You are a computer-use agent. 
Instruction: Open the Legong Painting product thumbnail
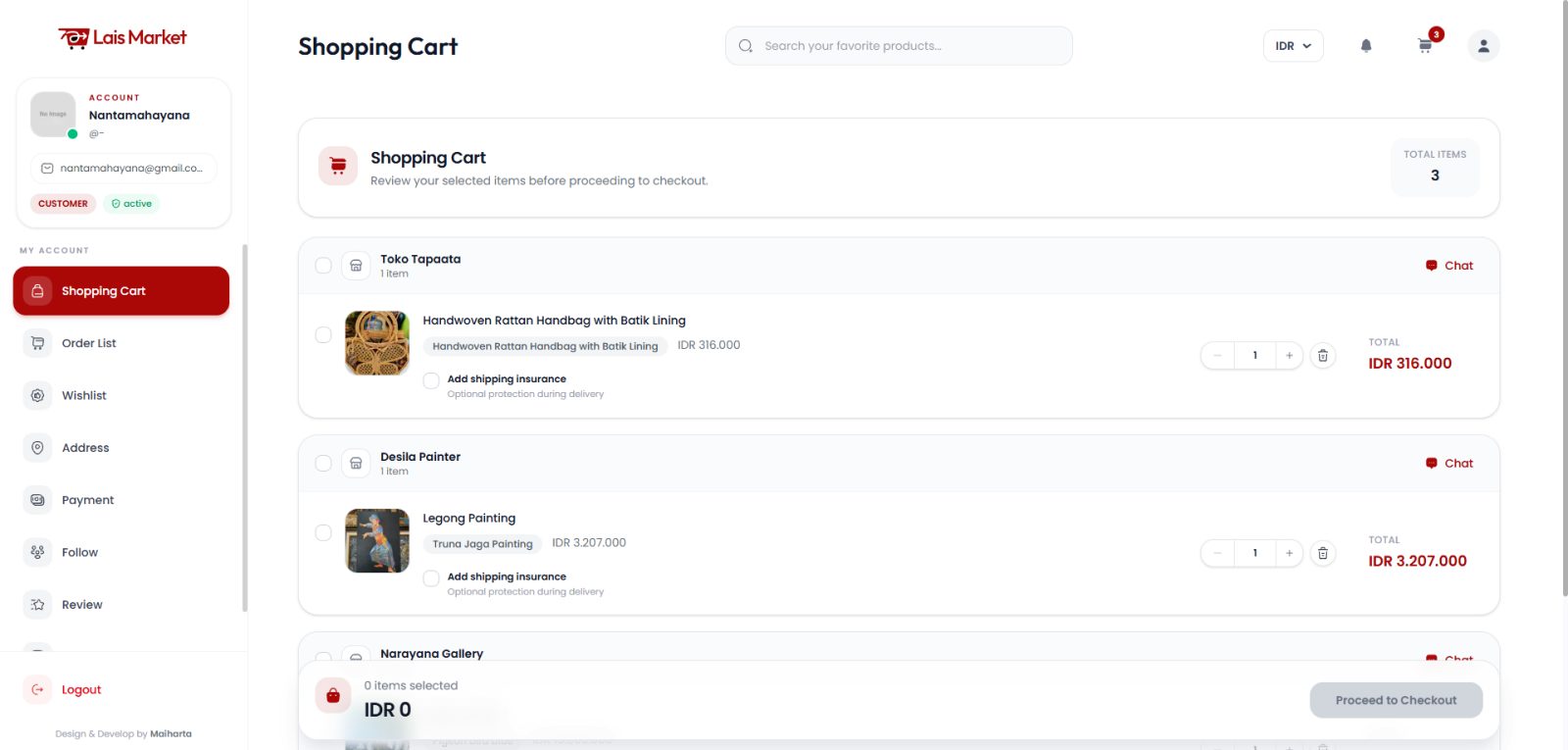(377, 540)
